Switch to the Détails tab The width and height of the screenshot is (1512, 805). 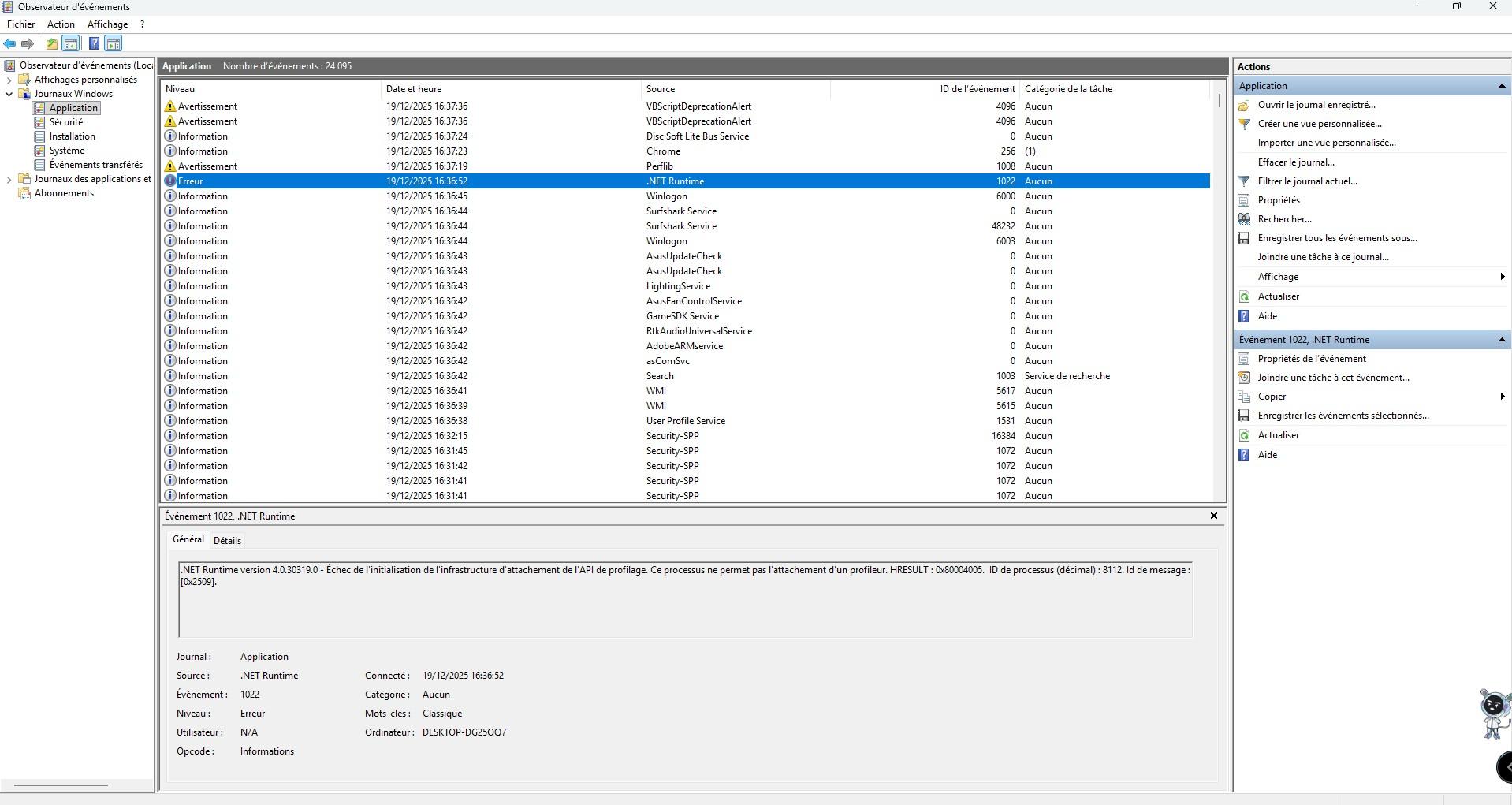227,541
